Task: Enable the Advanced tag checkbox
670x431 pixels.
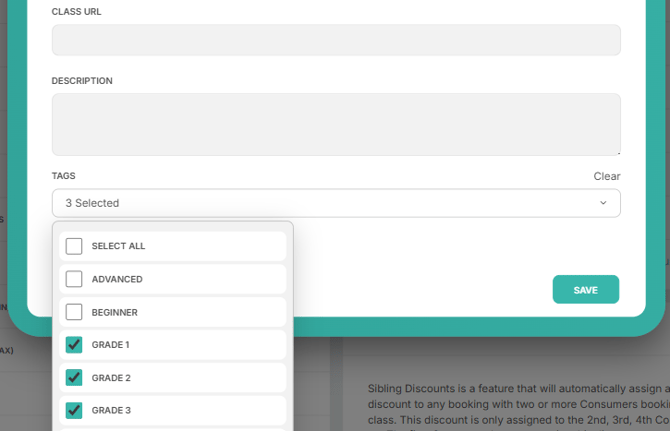Action: point(74,279)
